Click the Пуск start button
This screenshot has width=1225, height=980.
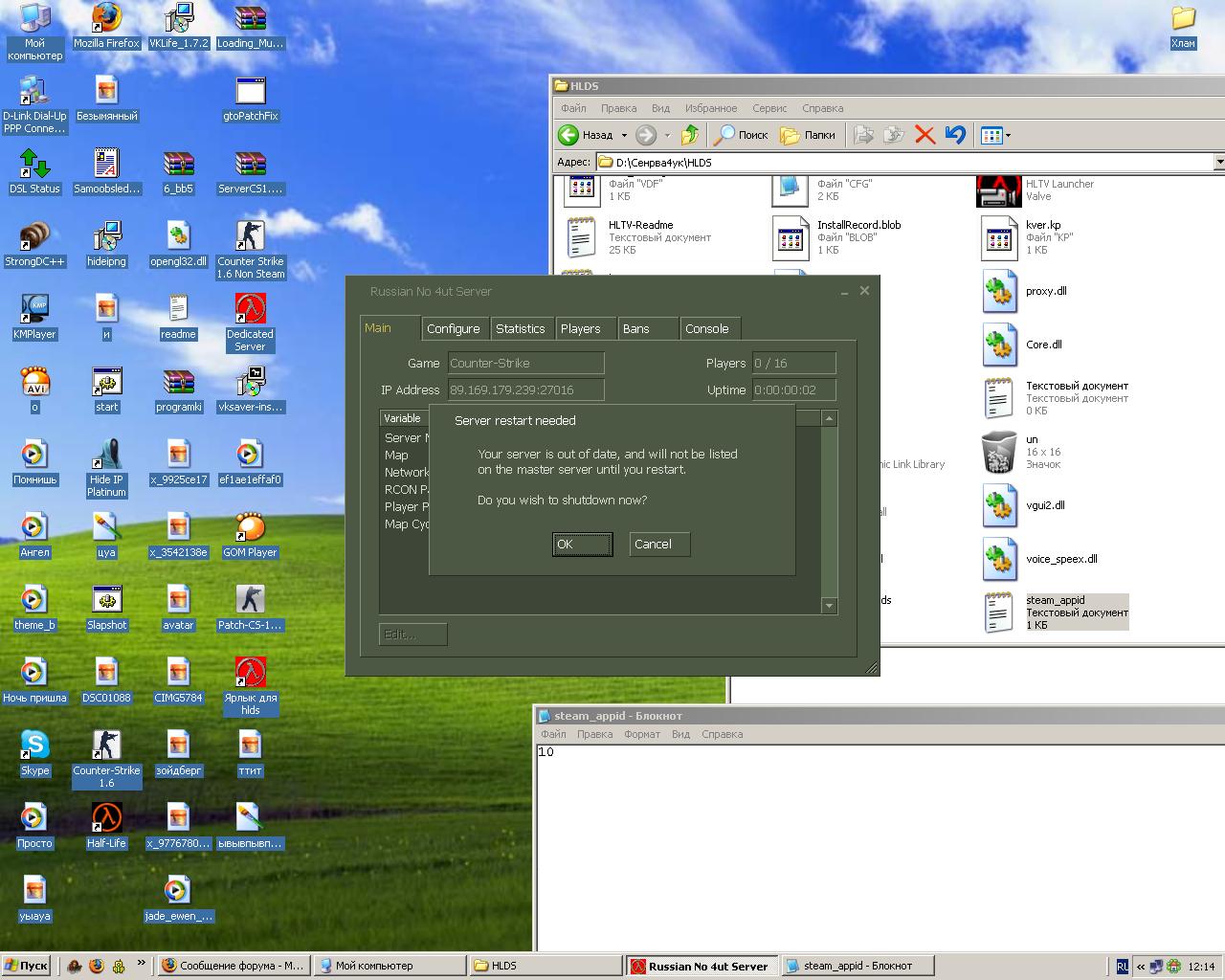[x=27, y=966]
